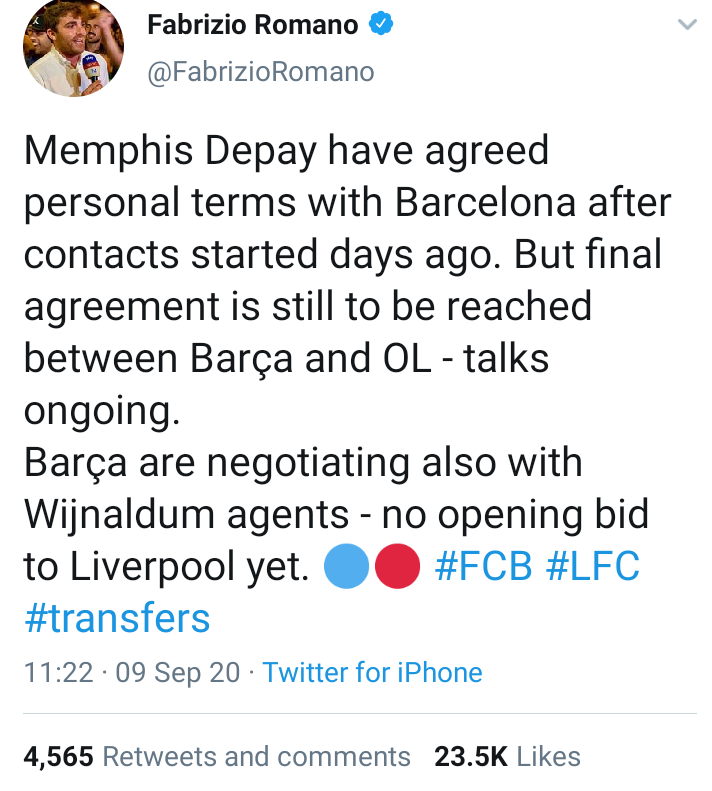Image resolution: width=712 pixels, height=791 pixels.
Task: Click the red circle emoji
Action: (395, 567)
